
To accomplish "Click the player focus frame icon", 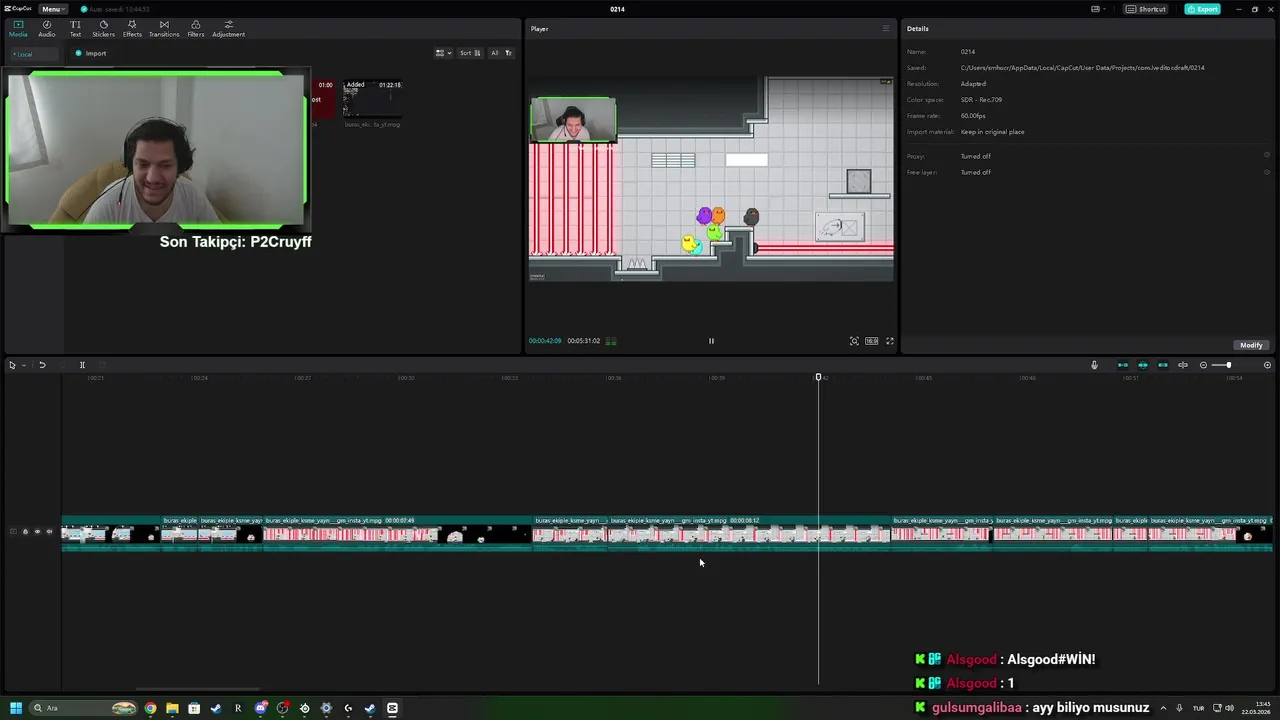I will point(854,341).
